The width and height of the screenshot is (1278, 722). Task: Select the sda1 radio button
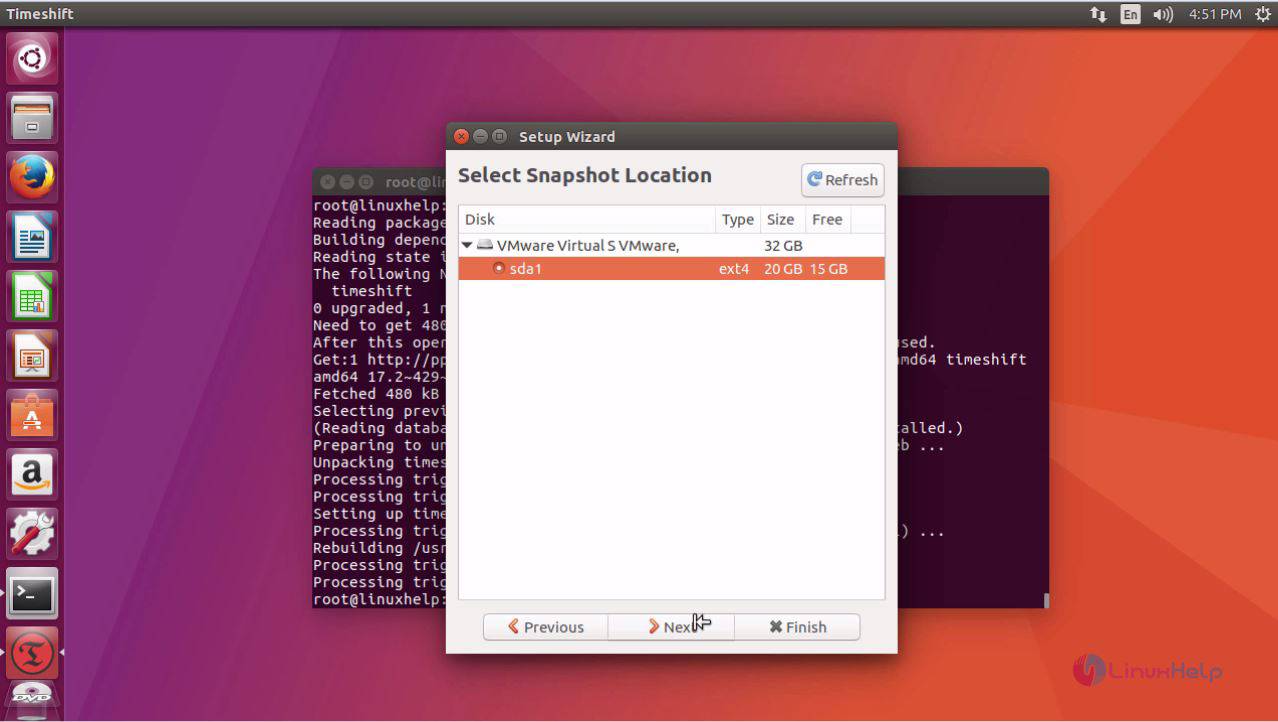[499, 269]
